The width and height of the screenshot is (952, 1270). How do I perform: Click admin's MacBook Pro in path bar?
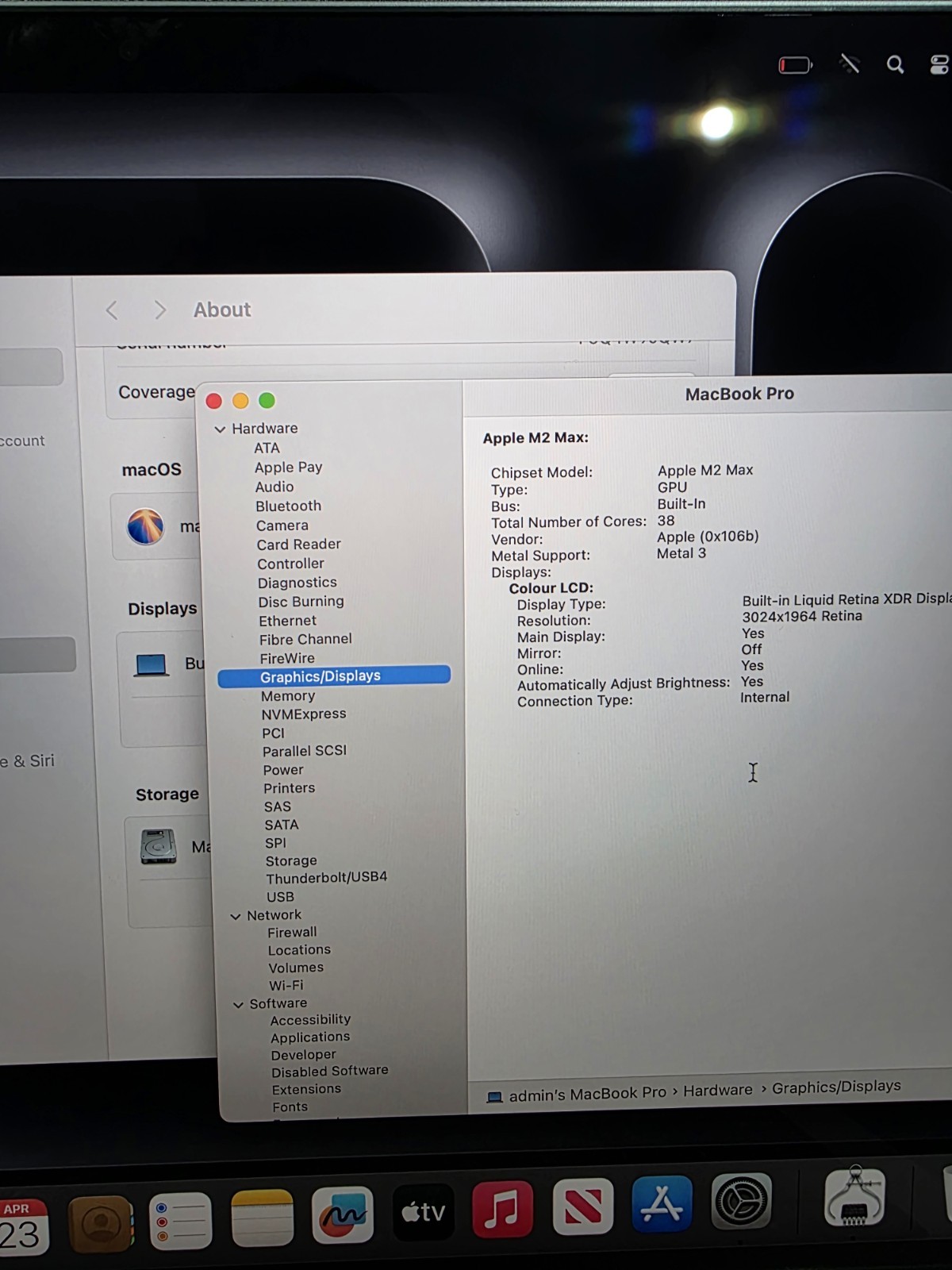coord(588,1094)
